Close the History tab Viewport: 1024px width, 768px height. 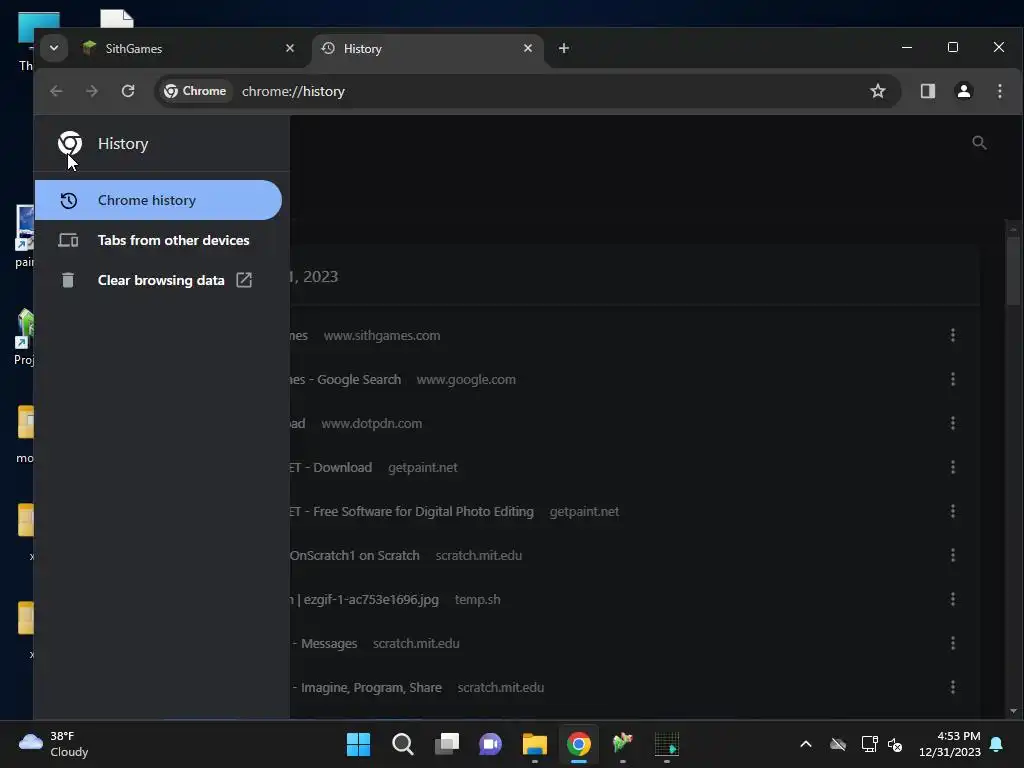tap(528, 48)
